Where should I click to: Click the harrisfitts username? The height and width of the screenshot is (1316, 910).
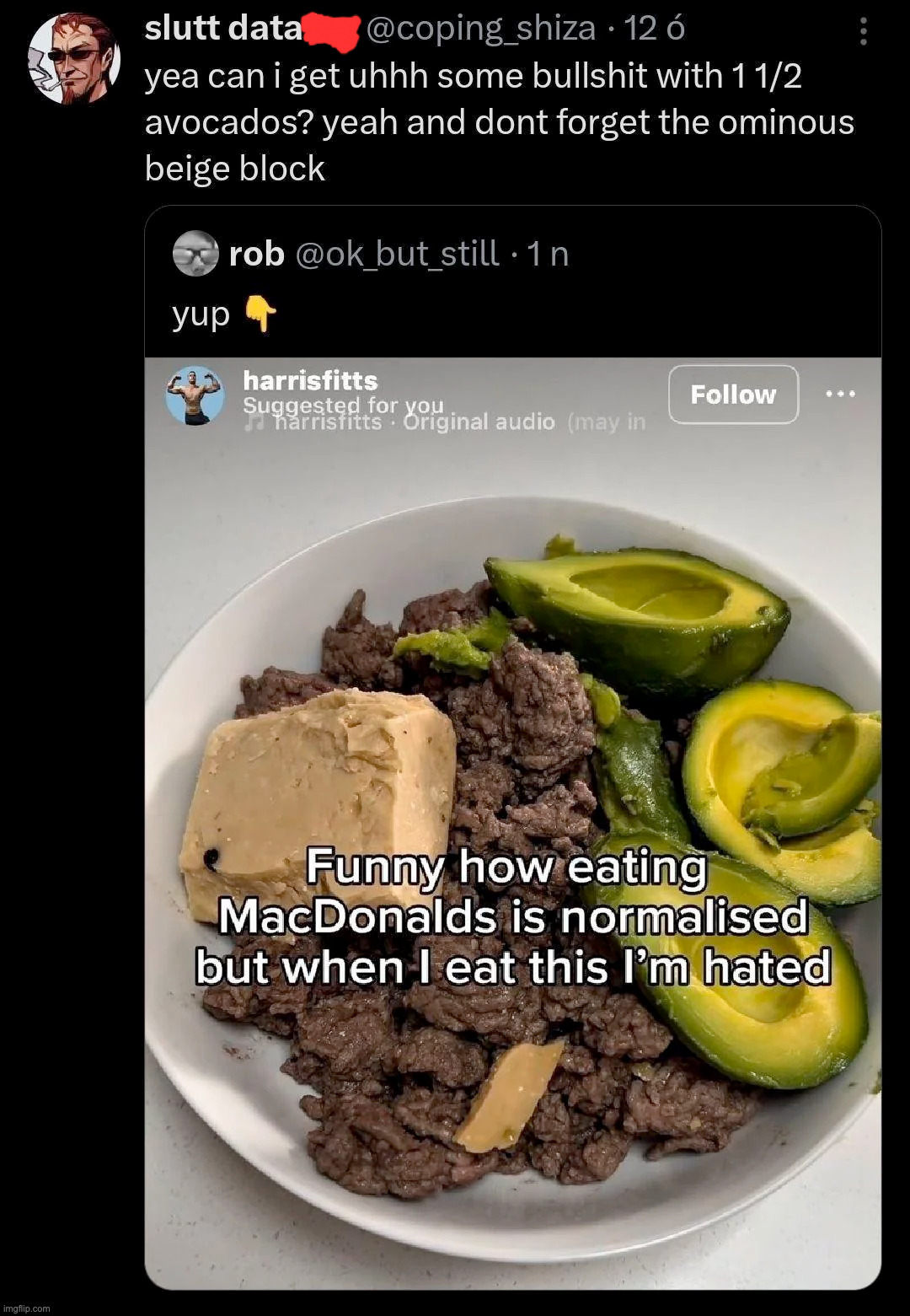tap(310, 380)
